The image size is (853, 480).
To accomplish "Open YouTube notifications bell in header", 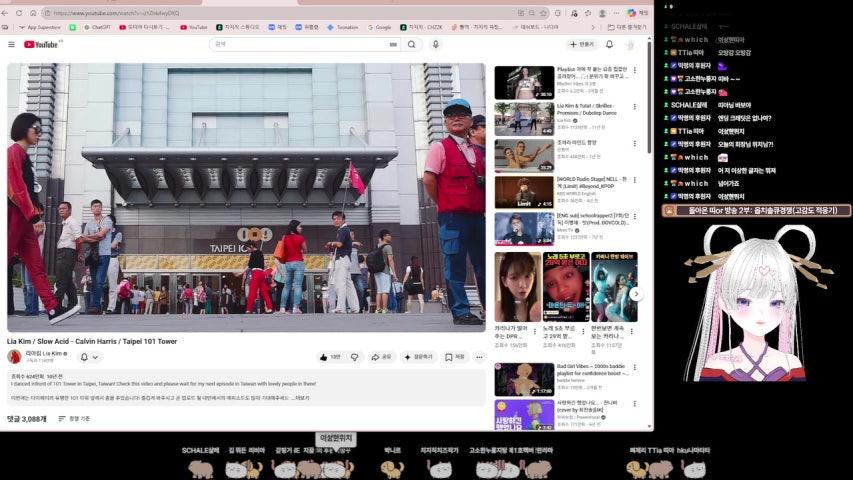I will (x=609, y=44).
